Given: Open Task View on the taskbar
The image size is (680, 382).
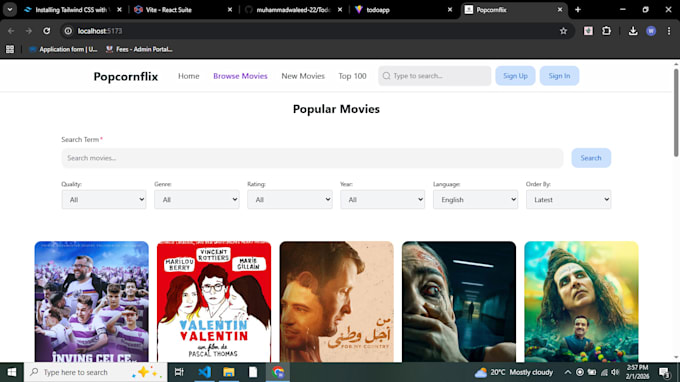Looking at the screenshot, I should (x=179, y=372).
